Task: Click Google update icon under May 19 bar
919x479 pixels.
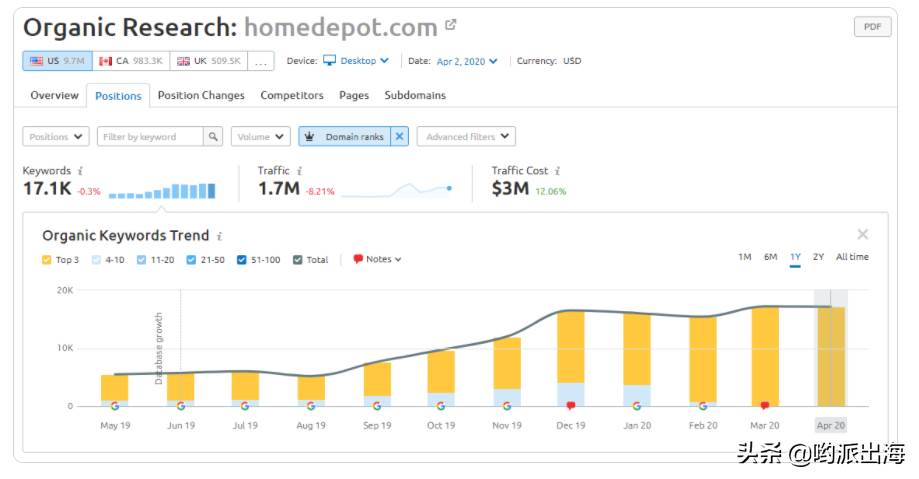Action: pyautogui.click(x=114, y=406)
